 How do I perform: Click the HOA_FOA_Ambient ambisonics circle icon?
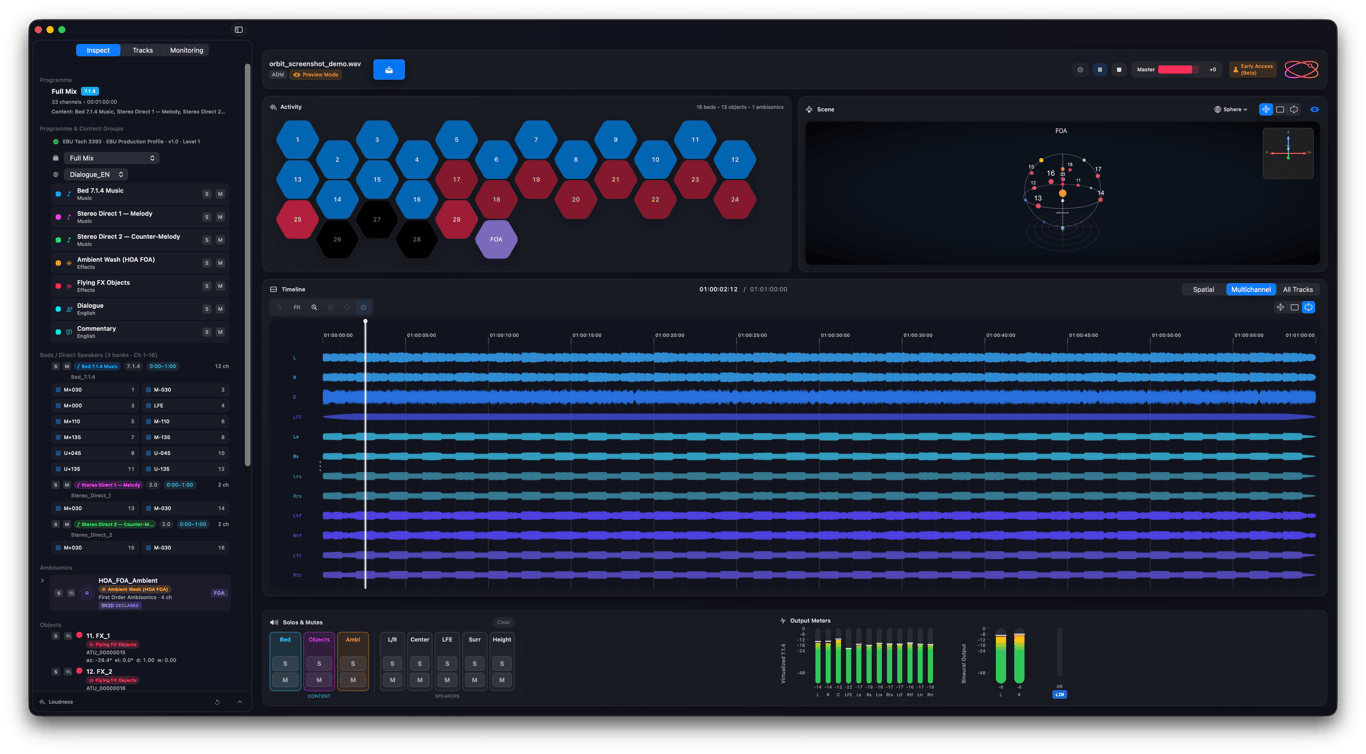click(x=87, y=593)
